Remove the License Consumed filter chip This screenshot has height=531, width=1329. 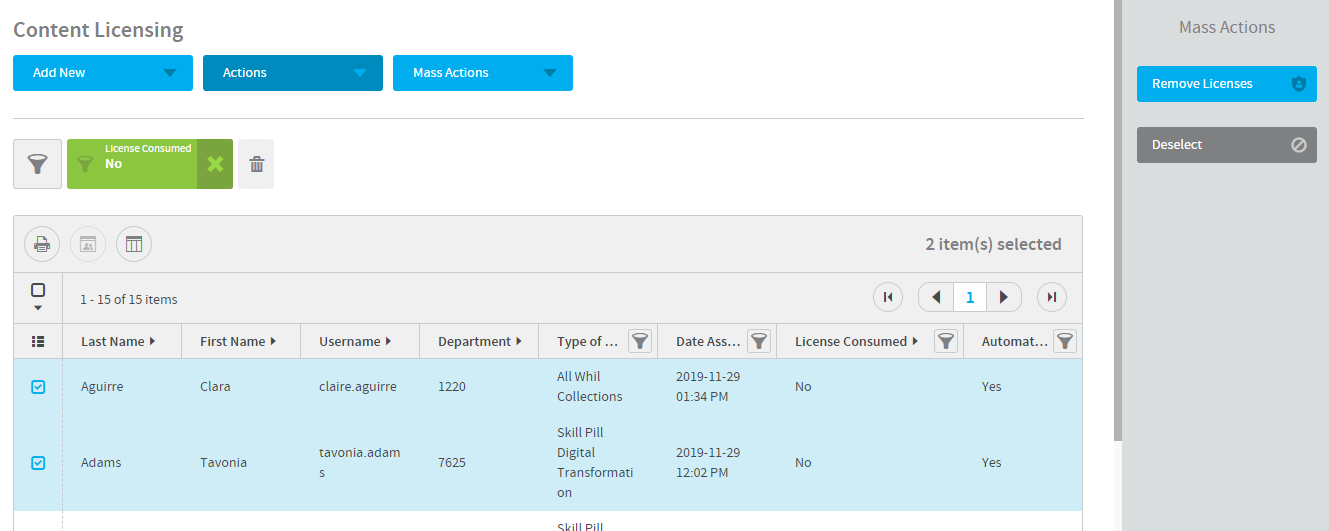(215, 164)
